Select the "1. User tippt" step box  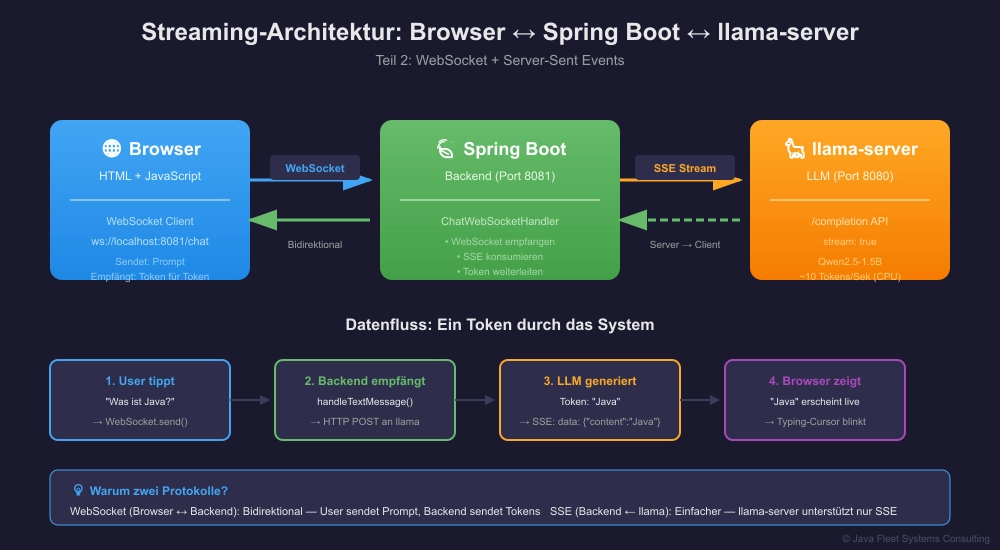[x=140, y=400]
